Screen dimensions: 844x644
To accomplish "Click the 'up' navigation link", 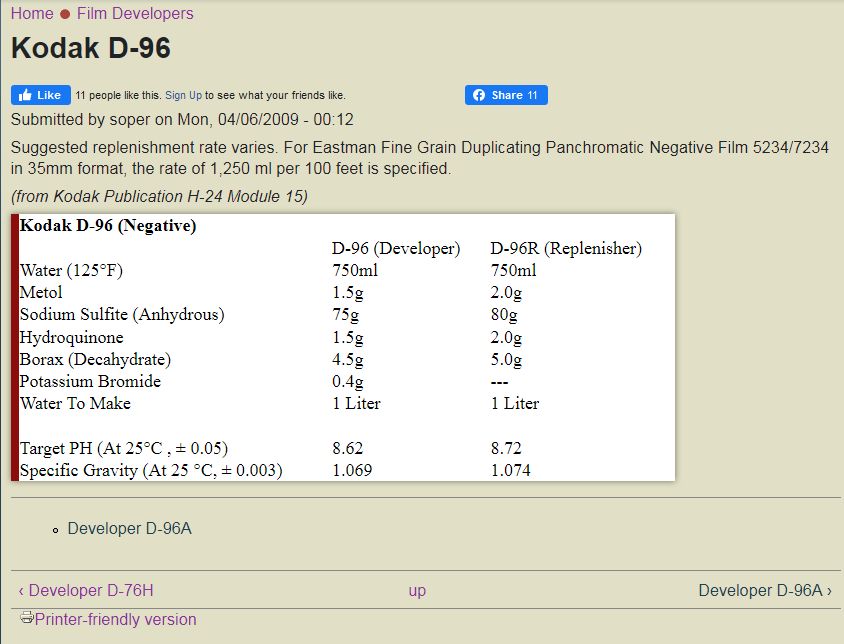I will [x=417, y=590].
